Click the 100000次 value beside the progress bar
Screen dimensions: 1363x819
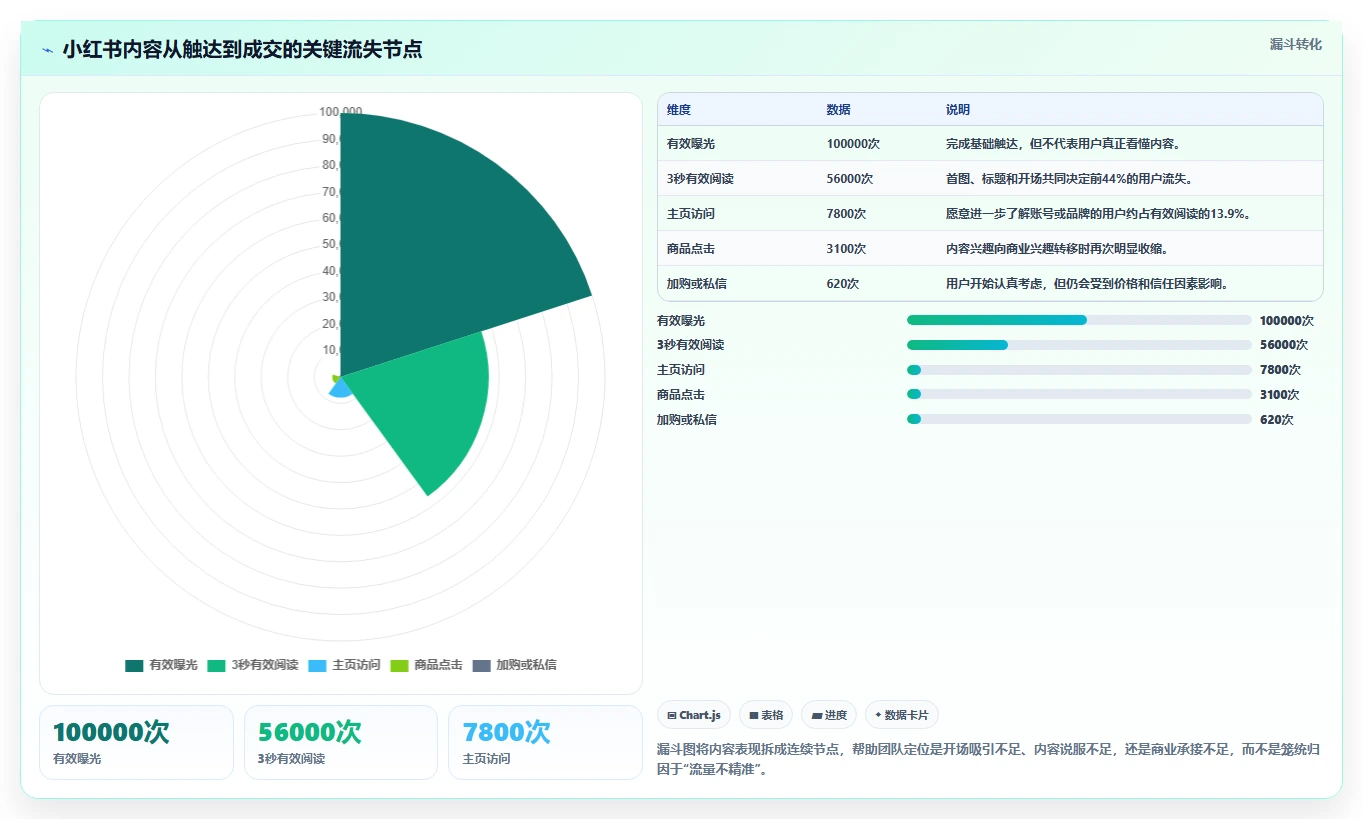point(1287,321)
